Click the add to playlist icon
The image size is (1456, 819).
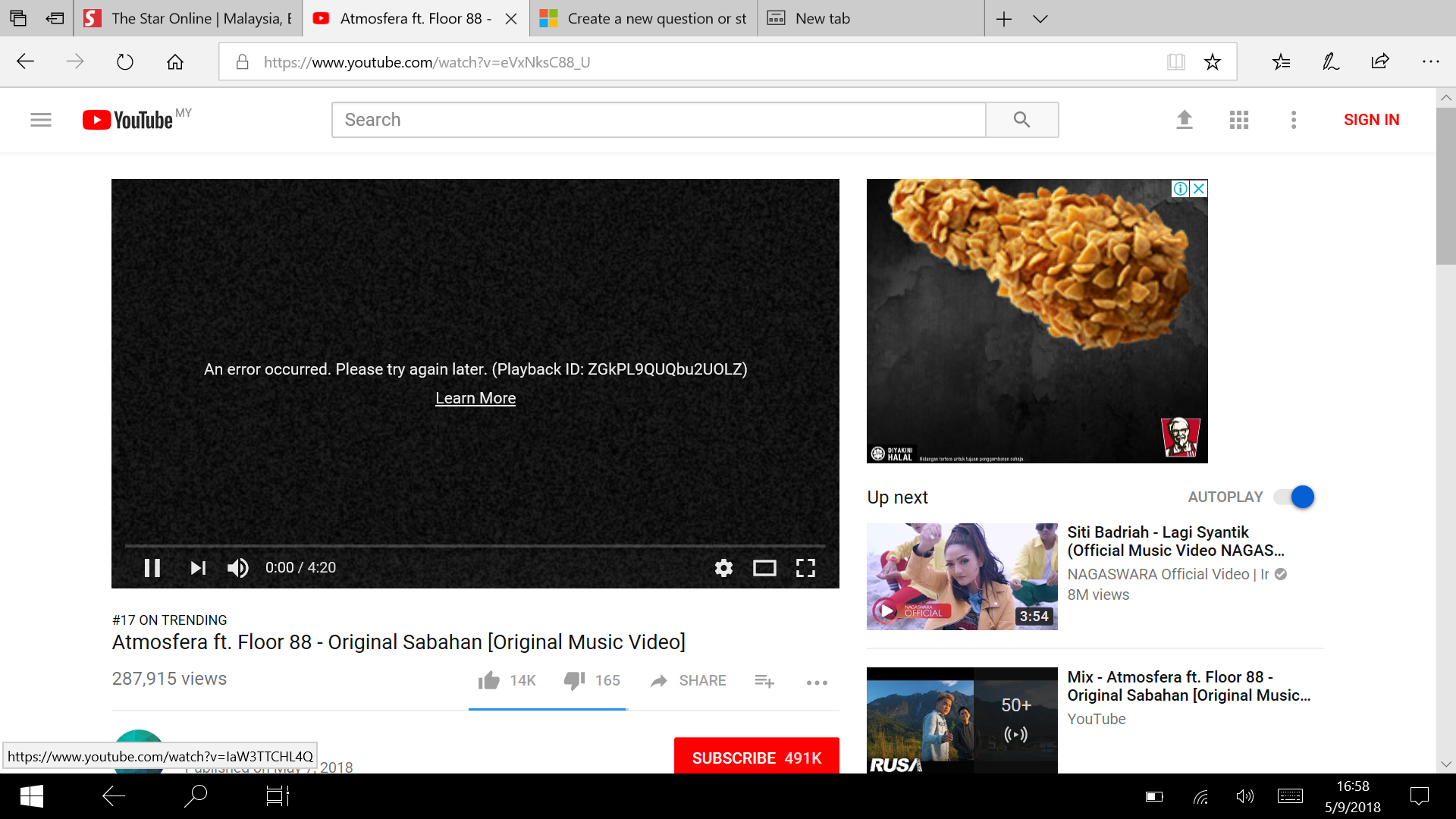(x=764, y=681)
